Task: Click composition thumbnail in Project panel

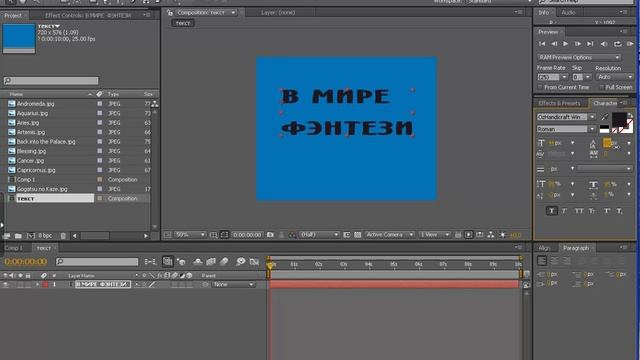Action: [x=19, y=39]
